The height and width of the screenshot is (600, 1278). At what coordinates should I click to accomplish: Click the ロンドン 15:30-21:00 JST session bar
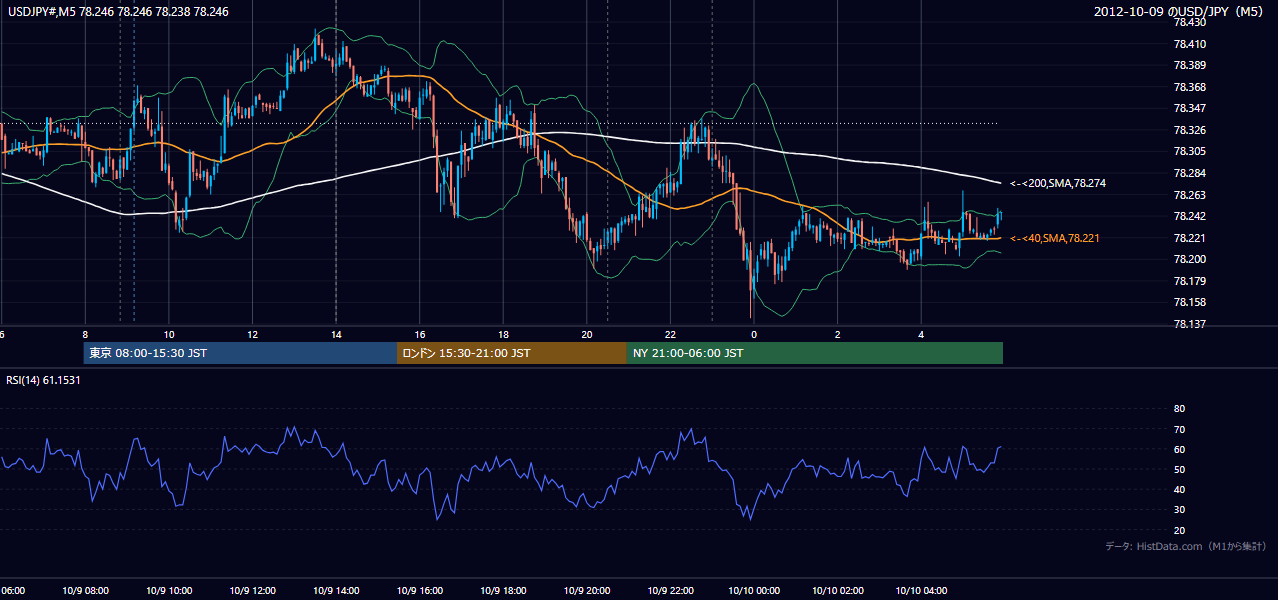512,353
